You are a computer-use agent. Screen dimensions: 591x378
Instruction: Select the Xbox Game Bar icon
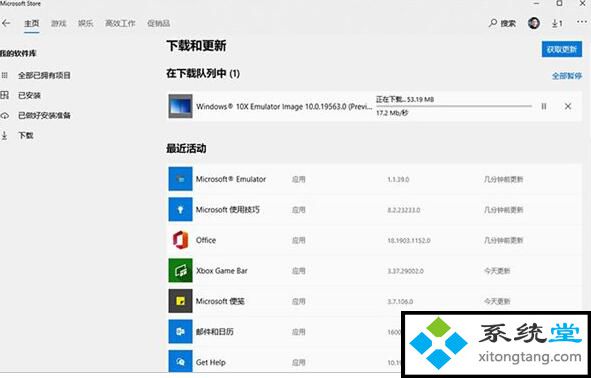pyautogui.click(x=180, y=271)
